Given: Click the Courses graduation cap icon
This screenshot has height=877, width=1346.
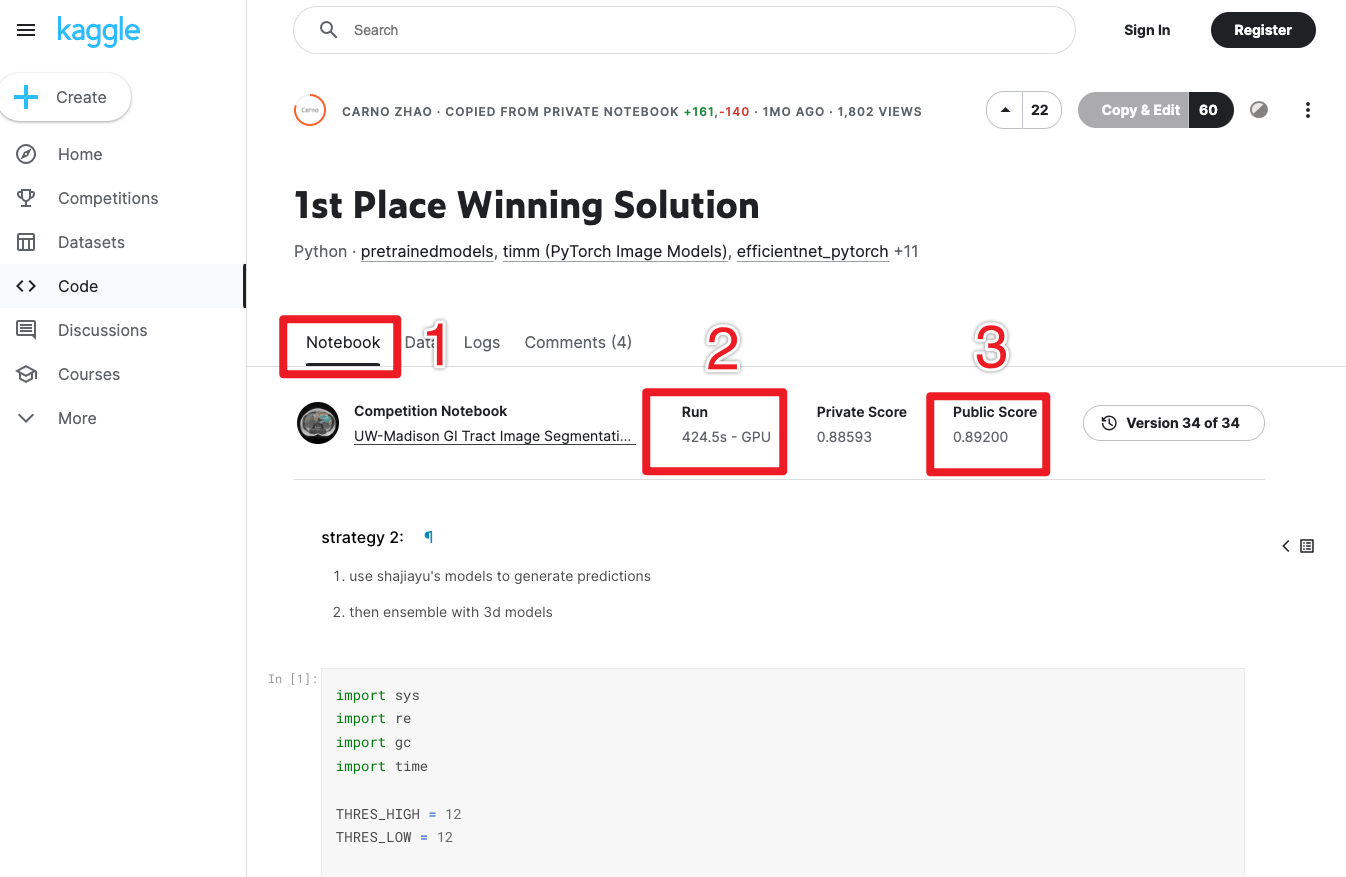Looking at the screenshot, I should point(27,374).
